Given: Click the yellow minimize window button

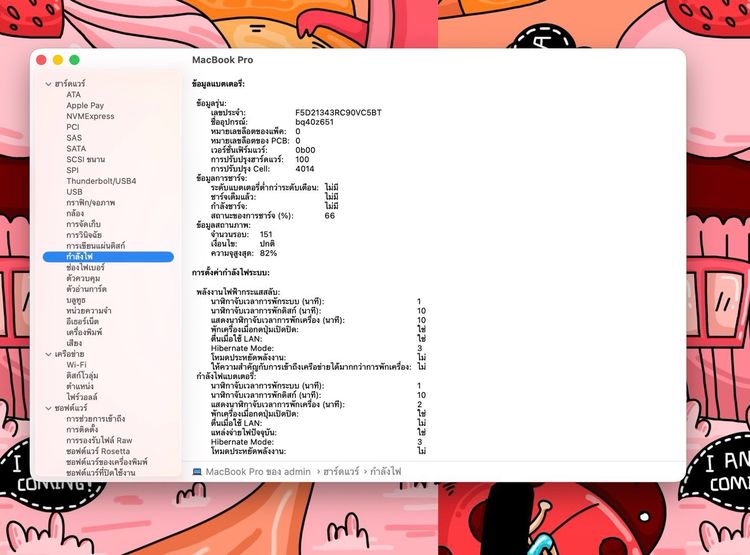Looking at the screenshot, I should point(58,60).
